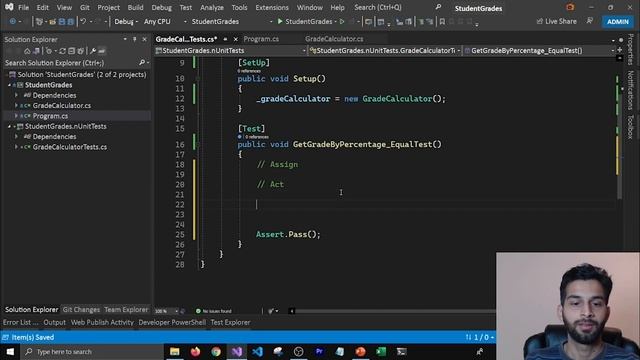Click the Live Share button
Image resolution: width=640 pixels, height=360 pixels.
[x=556, y=21]
